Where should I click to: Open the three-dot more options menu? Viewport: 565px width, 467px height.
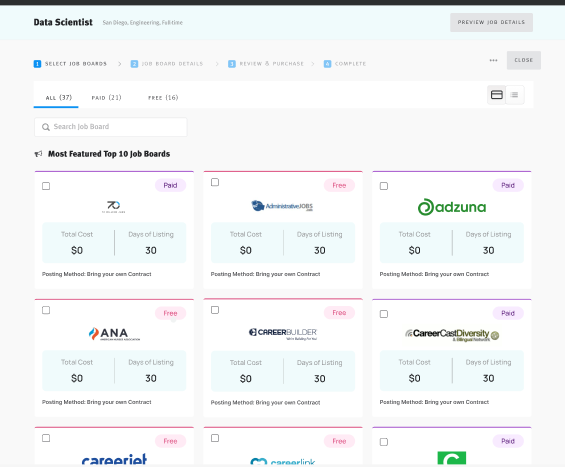(x=493, y=60)
